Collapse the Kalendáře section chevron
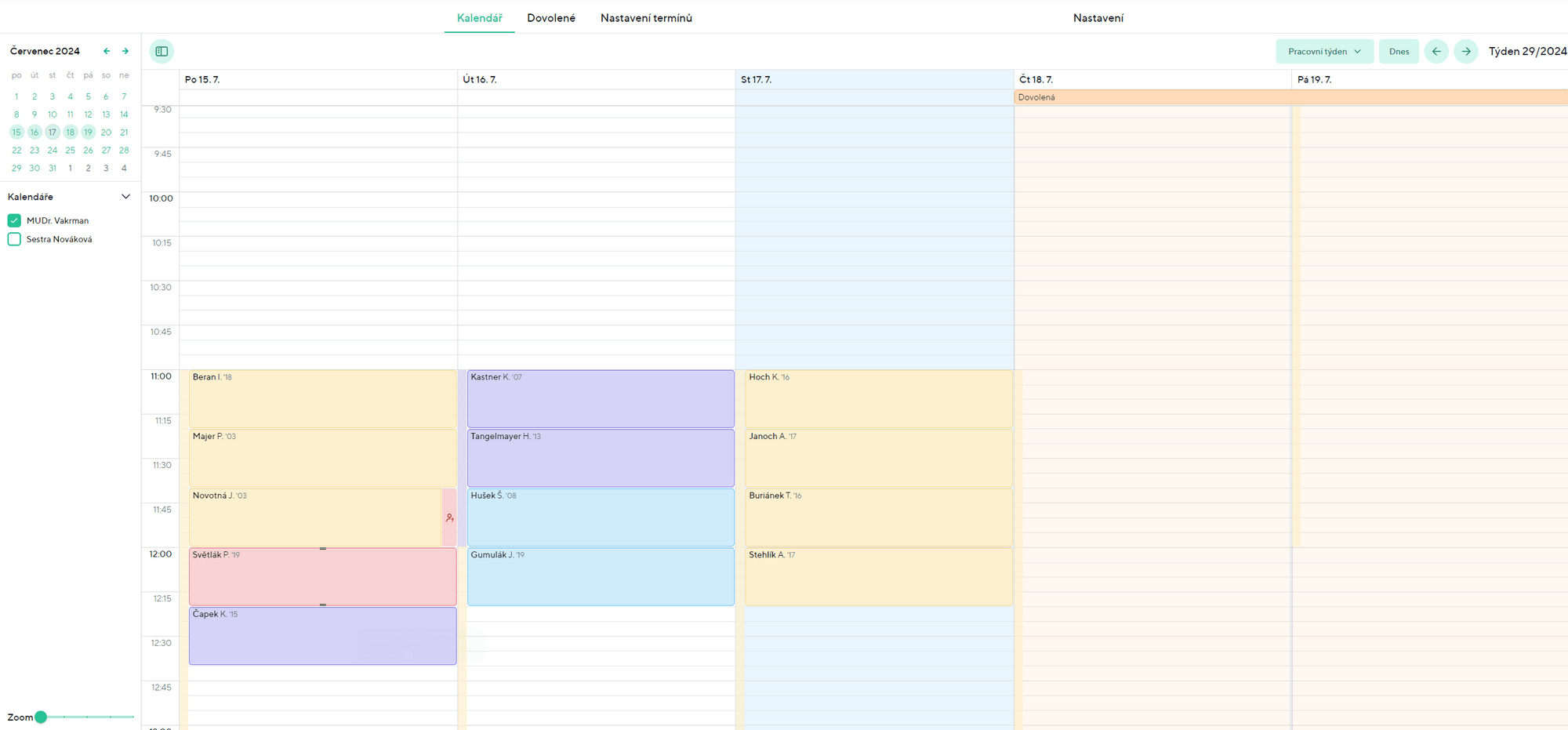Viewport: 1568px width, 730px height. (125, 197)
